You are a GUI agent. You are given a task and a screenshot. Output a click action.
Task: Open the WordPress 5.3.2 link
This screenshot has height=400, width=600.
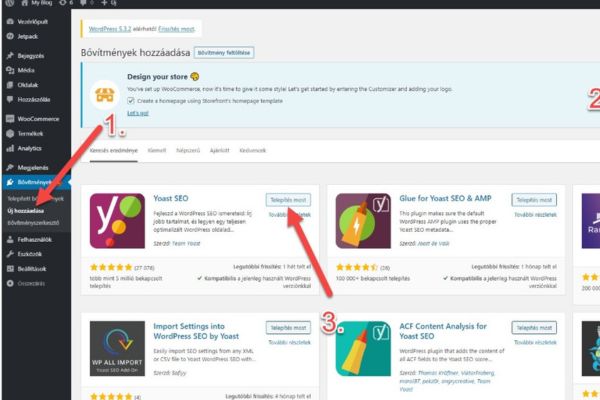[110, 29]
